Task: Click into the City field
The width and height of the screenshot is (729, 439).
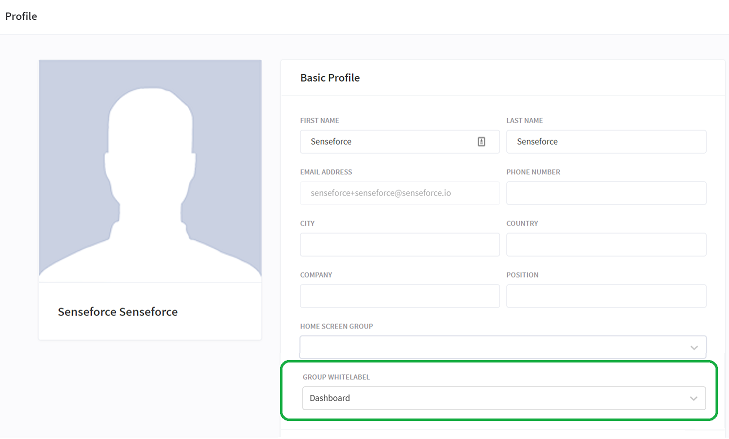Action: (399, 245)
